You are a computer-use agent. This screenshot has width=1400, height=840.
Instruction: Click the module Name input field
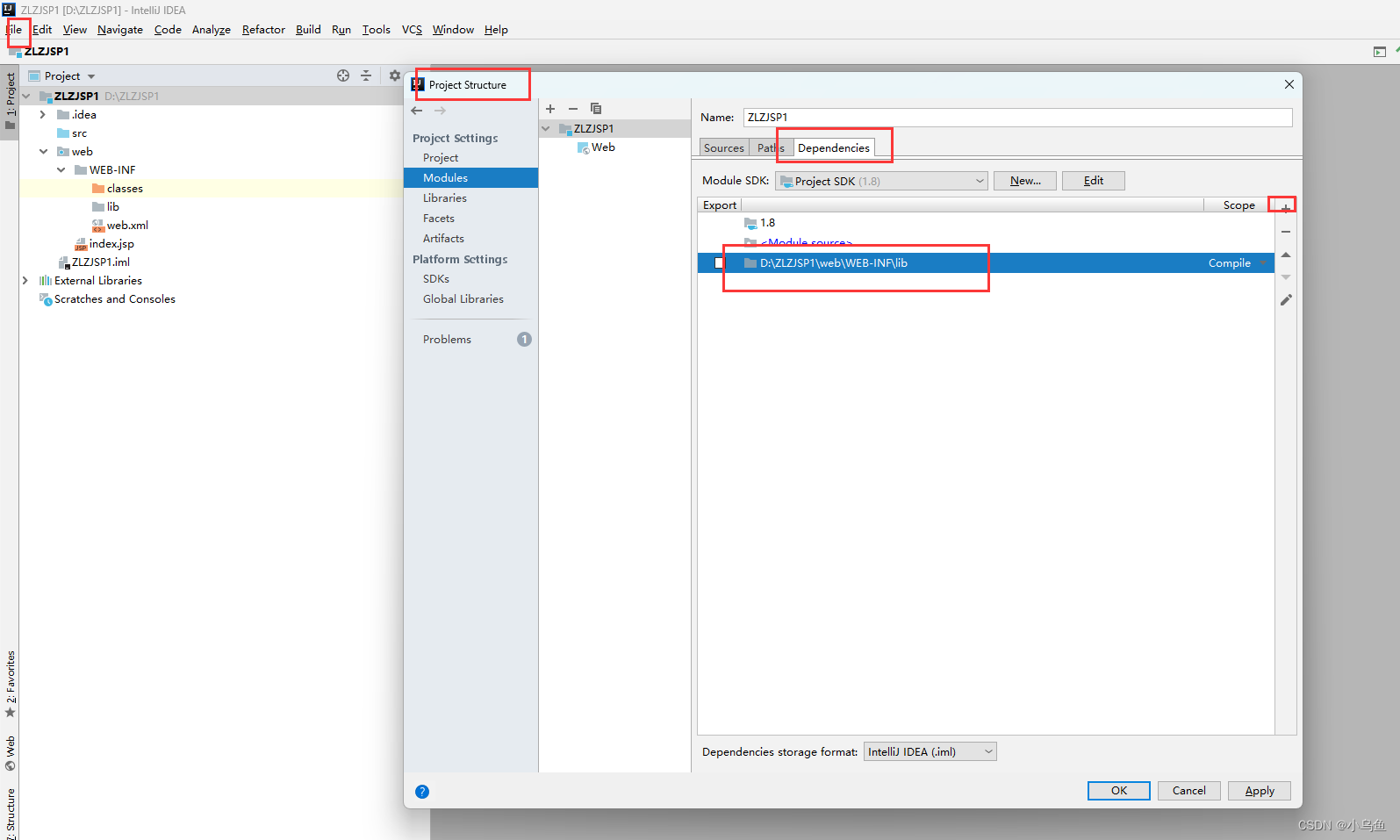(1018, 118)
